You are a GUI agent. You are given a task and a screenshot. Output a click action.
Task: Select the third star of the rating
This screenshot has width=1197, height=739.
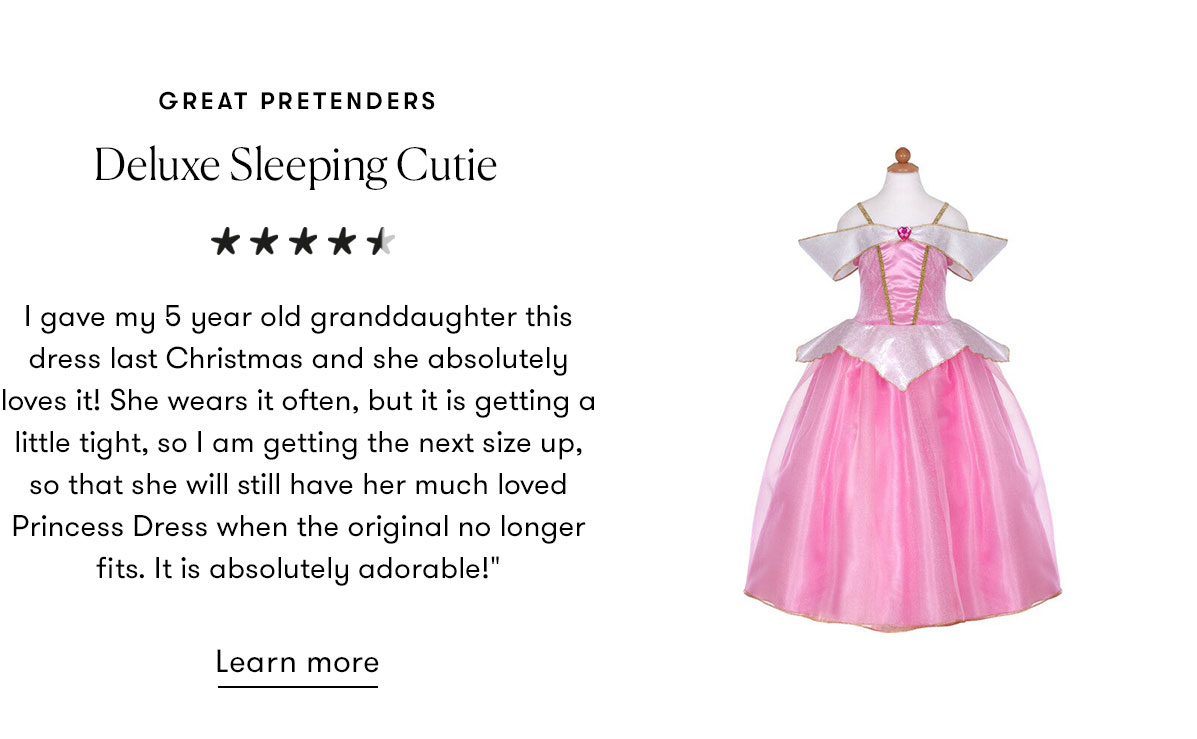click(x=303, y=241)
